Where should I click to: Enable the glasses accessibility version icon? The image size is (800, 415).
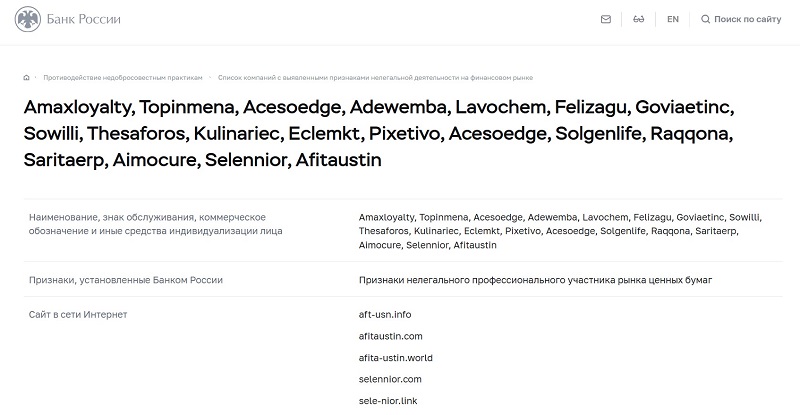coord(639,19)
